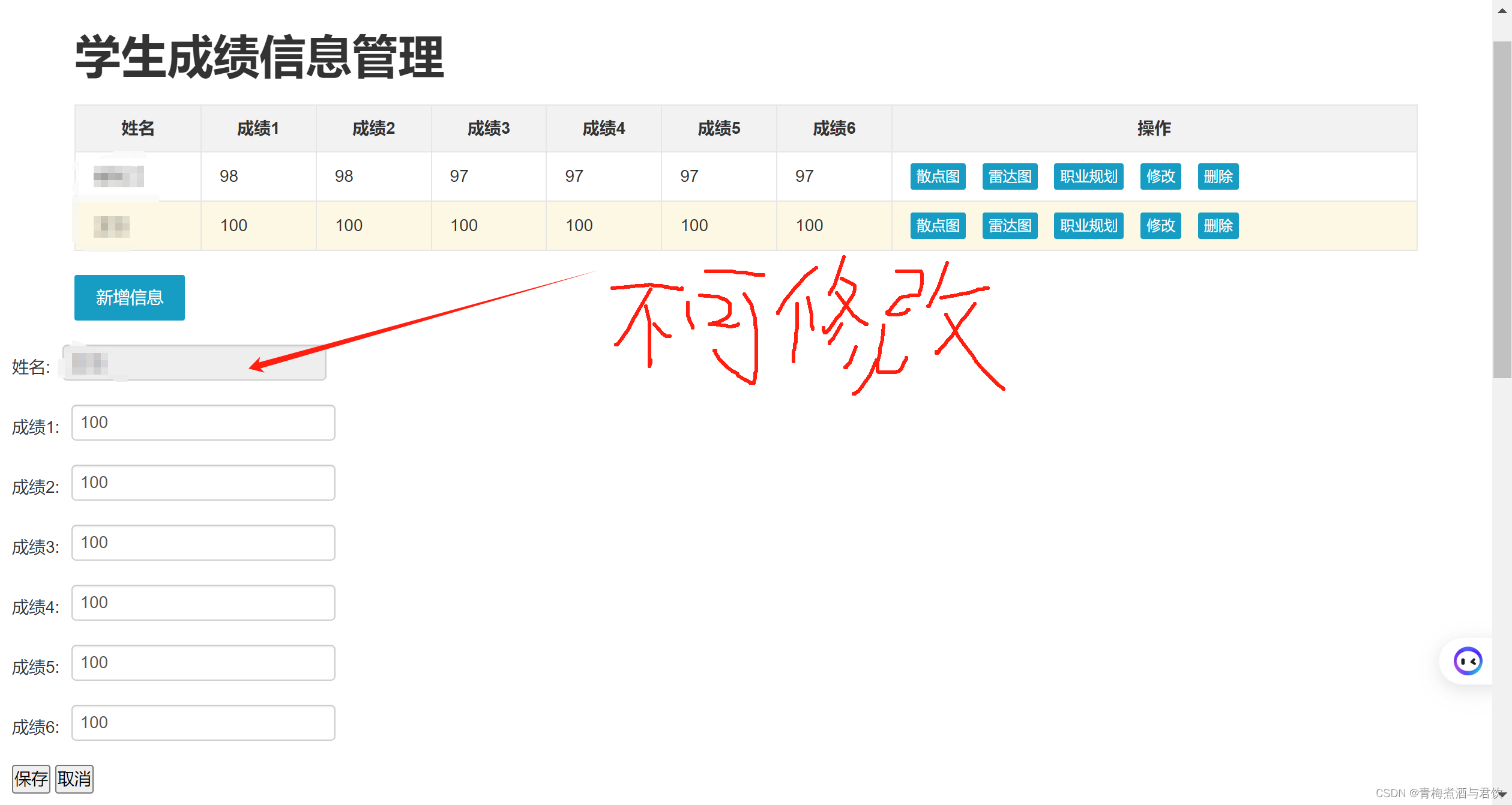Click the 学生成绩信息管理 page title

259,57
